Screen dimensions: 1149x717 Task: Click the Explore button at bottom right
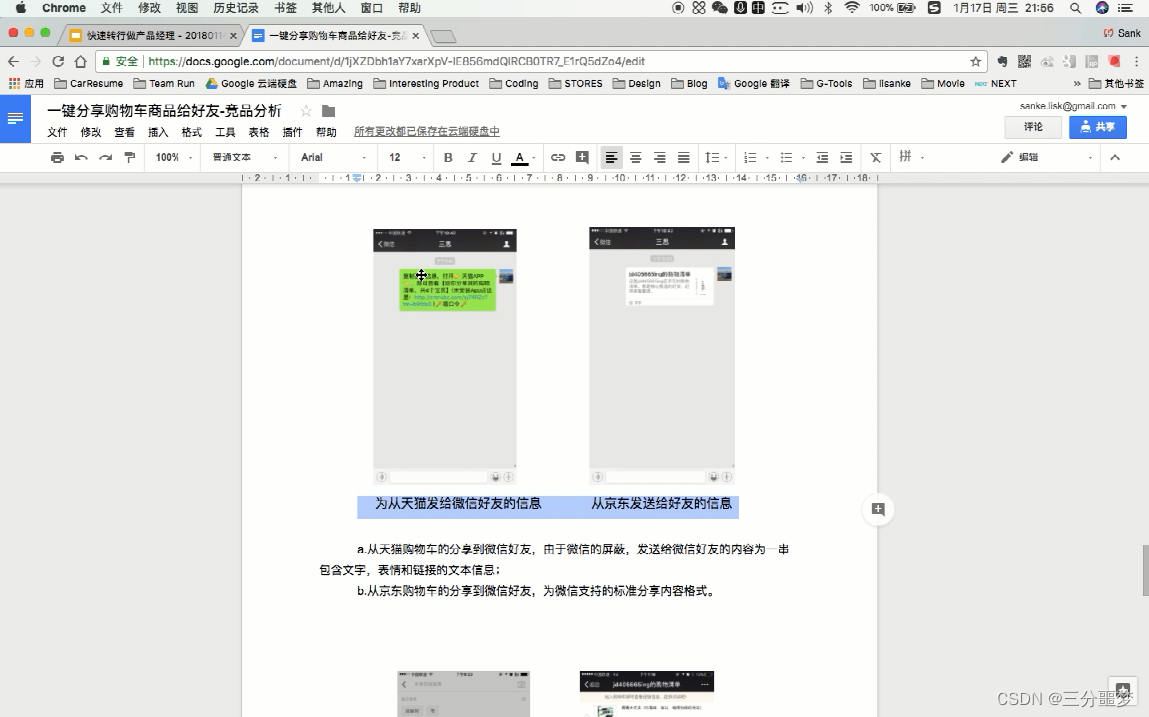coord(1123,691)
